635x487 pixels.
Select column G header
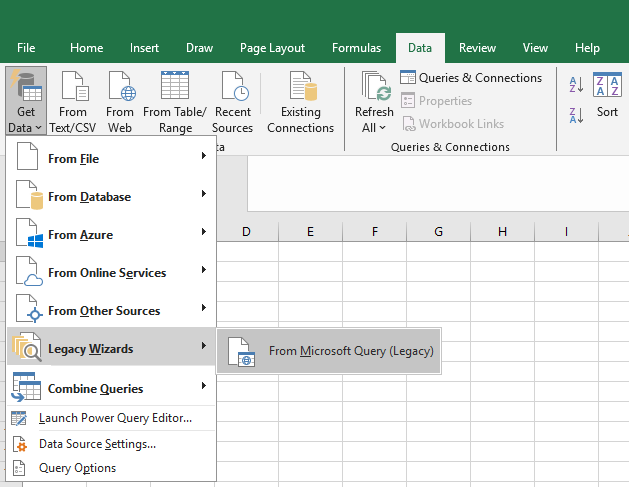tap(439, 232)
